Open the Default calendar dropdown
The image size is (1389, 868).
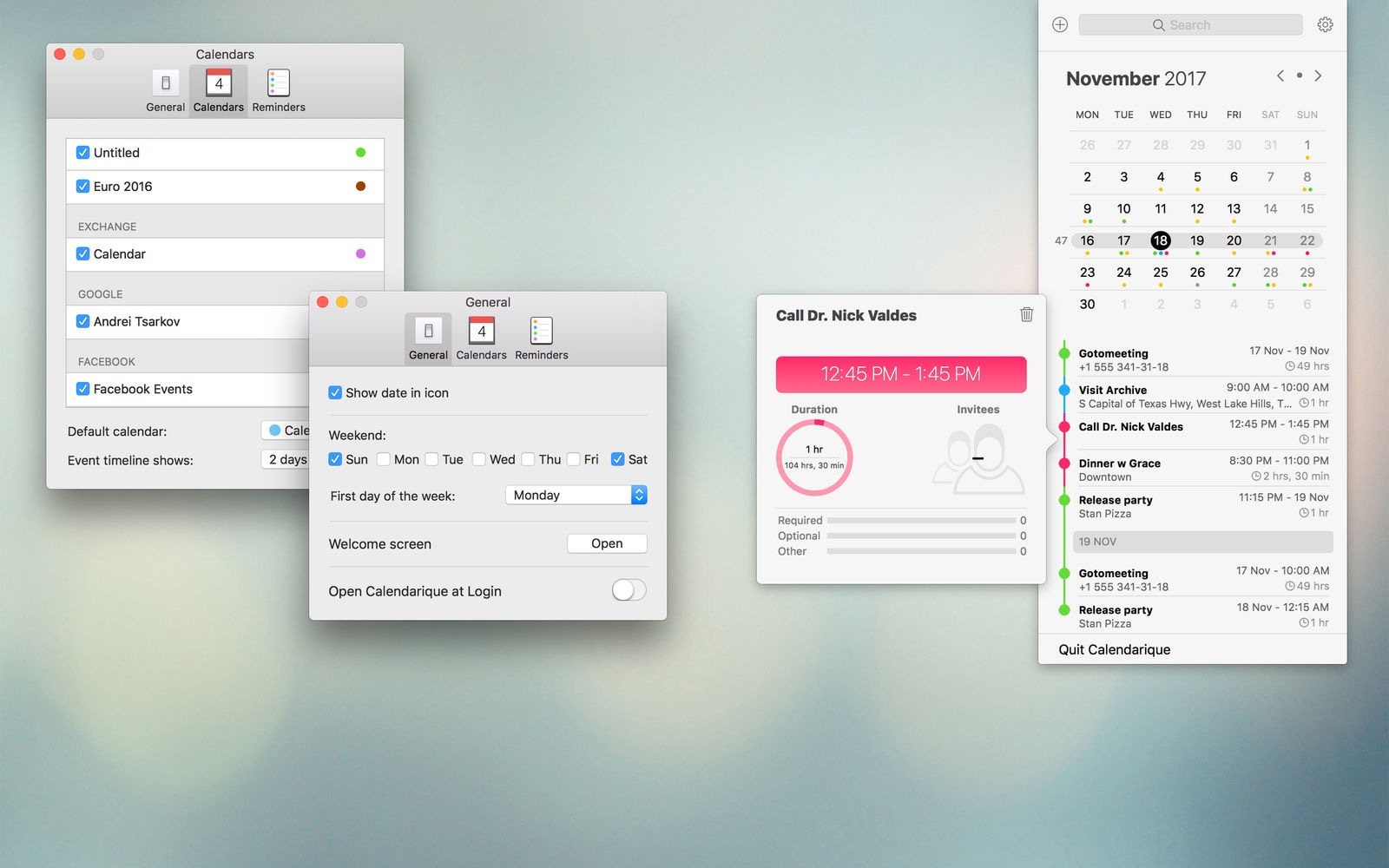[x=286, y=430]
